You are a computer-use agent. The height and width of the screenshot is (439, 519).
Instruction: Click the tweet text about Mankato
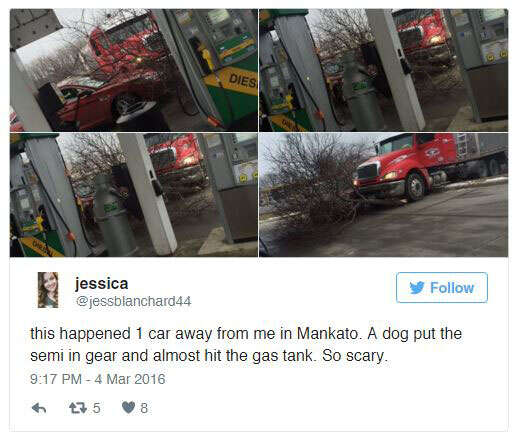coord(246,345)
